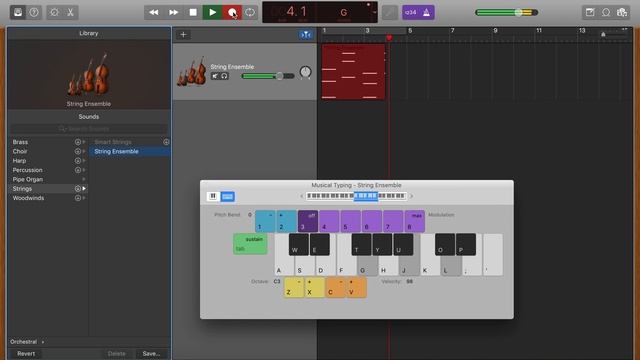Download Choir sounds via its circle icon
Image resolution: width=640 pixels, height=360 pixels.
click(x=78, y=151)
